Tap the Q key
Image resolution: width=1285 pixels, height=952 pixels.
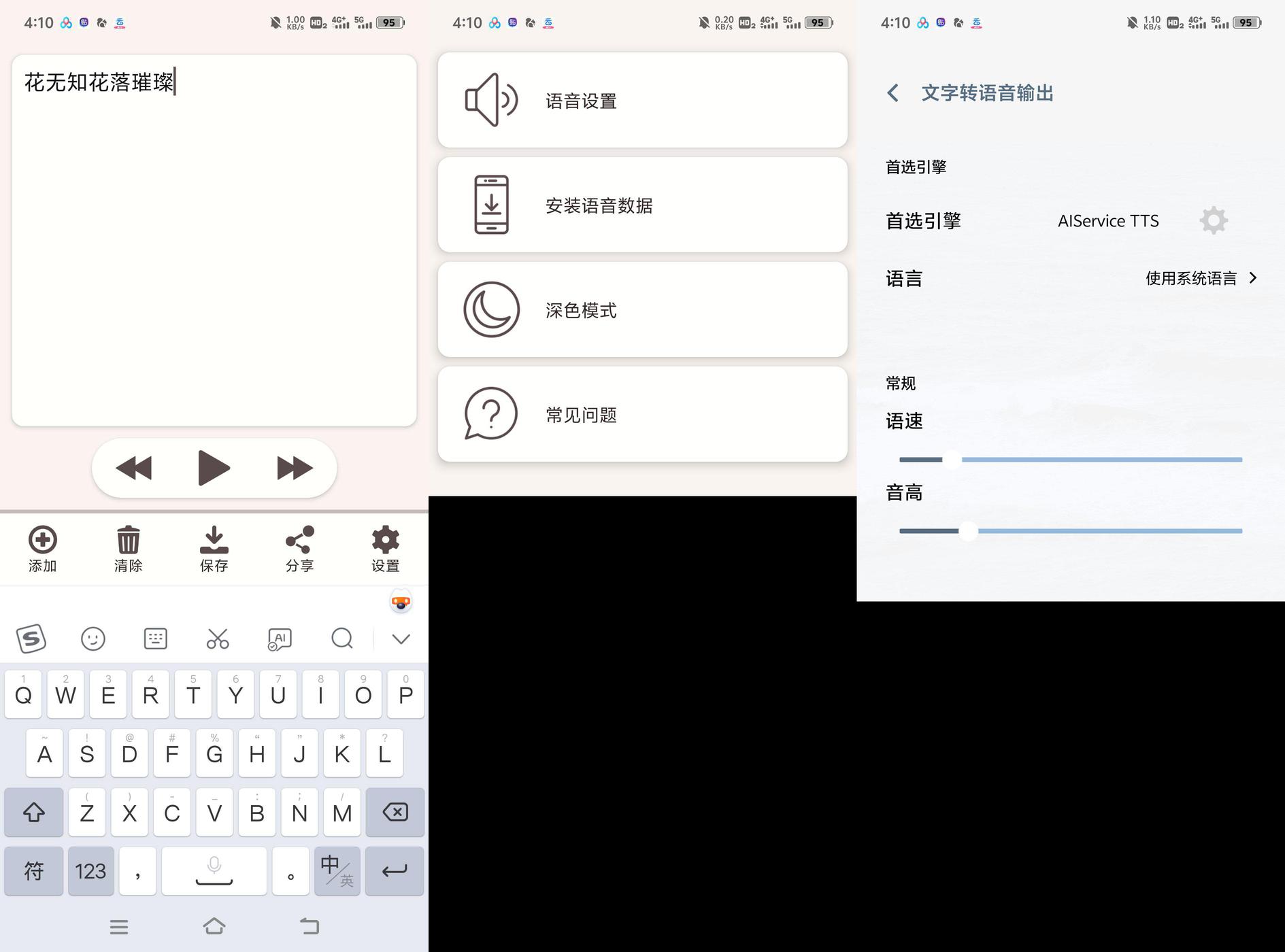pyautogui.click(x=23, y=694)
